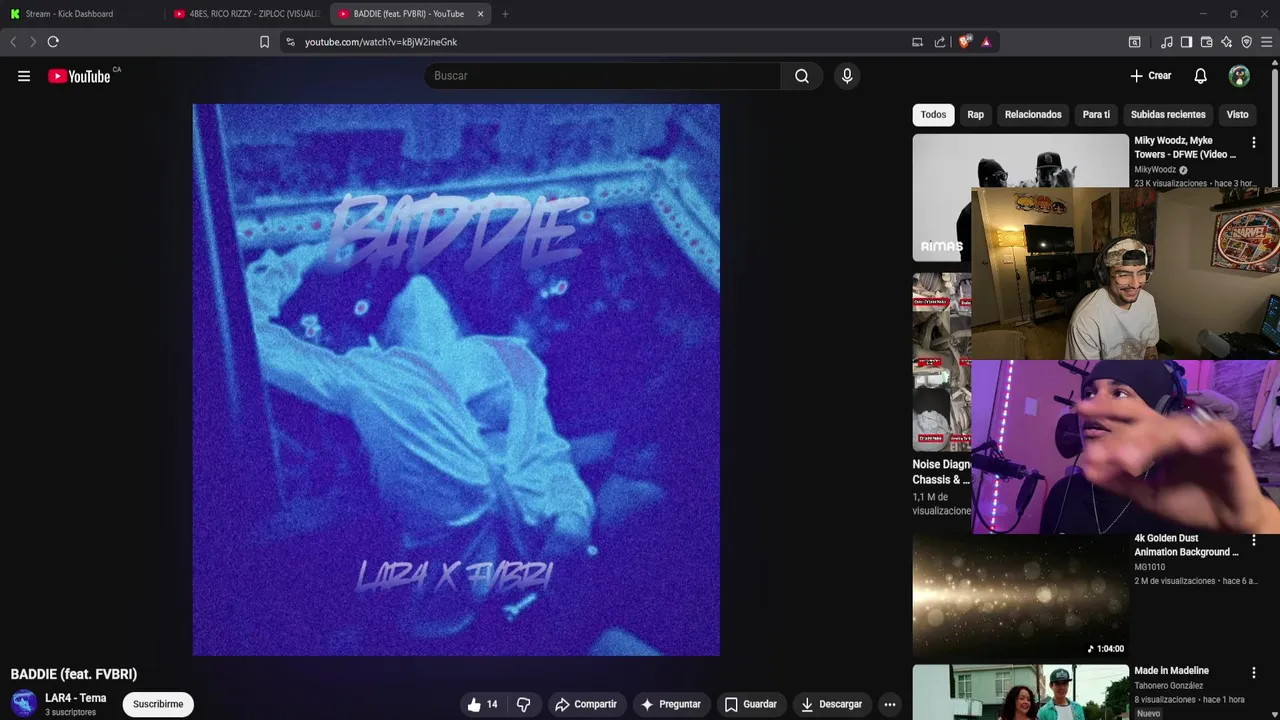Open the YouTube hamburger guide menu
Viewport: 1280px width, 720px height.
pos(24,76)
